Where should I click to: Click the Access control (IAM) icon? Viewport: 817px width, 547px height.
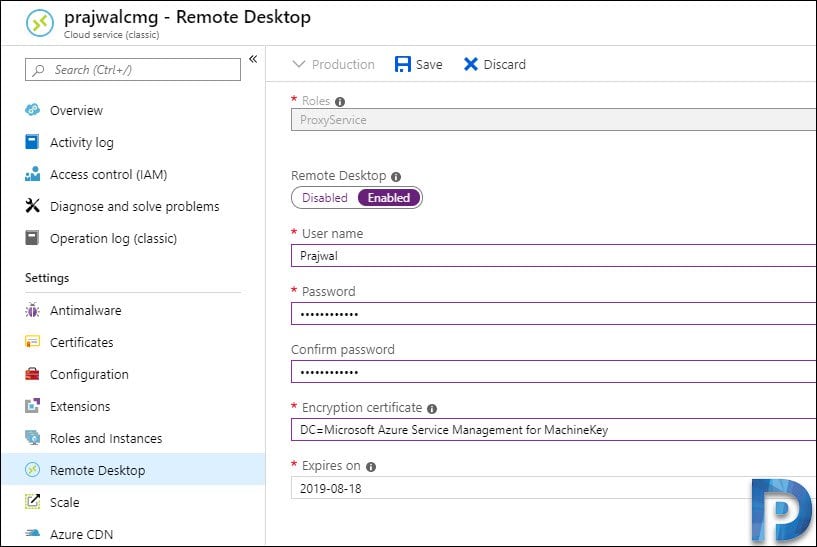click(32, 174)
